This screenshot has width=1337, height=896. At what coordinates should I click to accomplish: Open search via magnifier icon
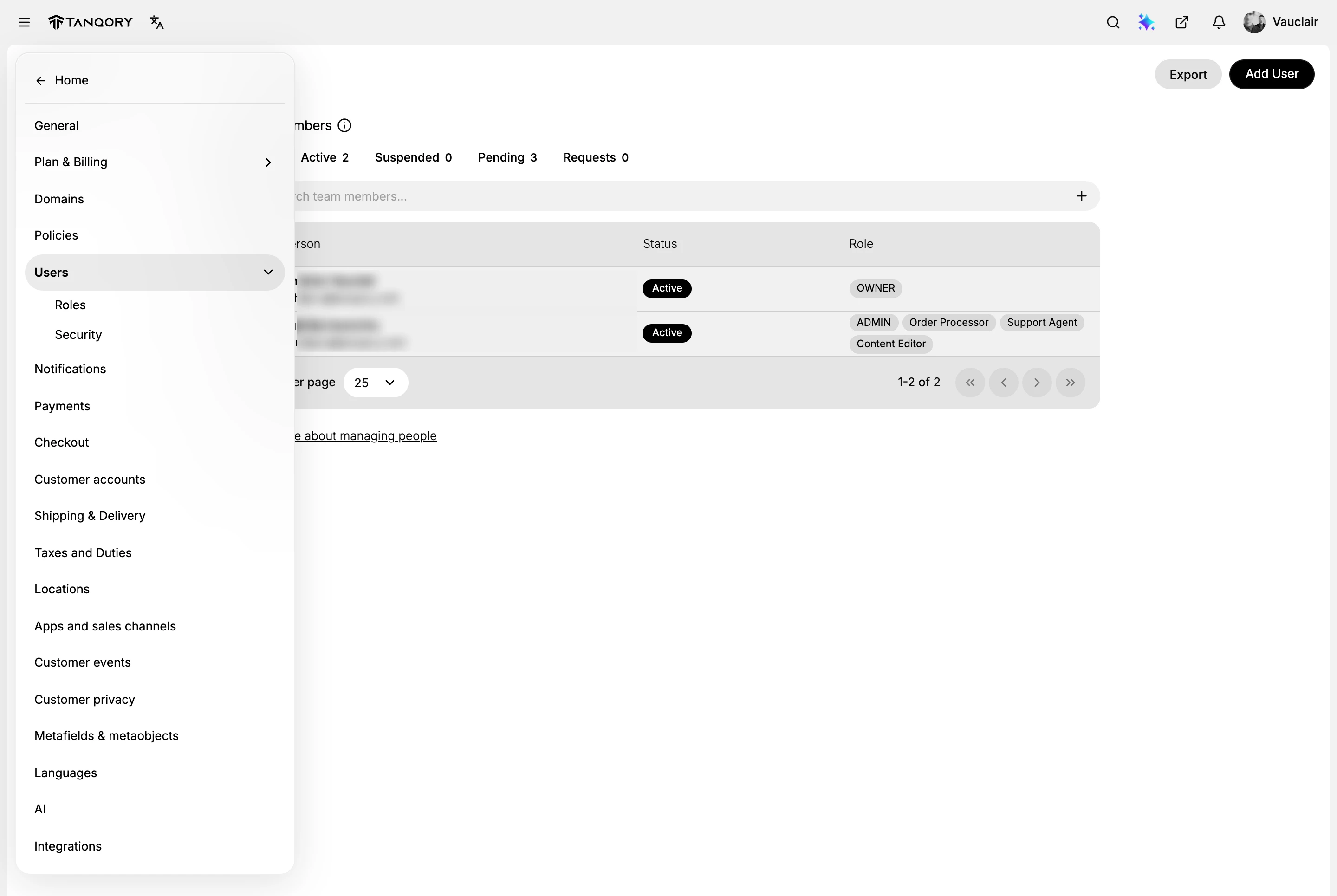pos(1112,22)
